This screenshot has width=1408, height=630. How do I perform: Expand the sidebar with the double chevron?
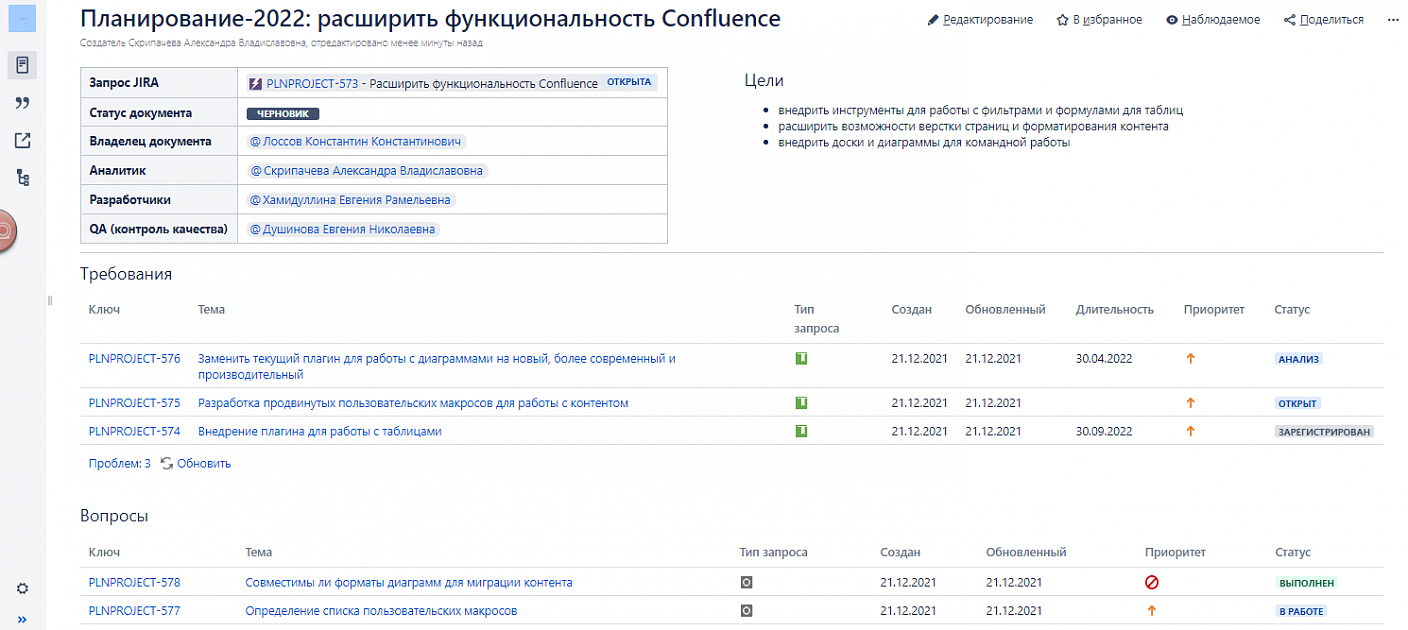(x=22, y=619)
